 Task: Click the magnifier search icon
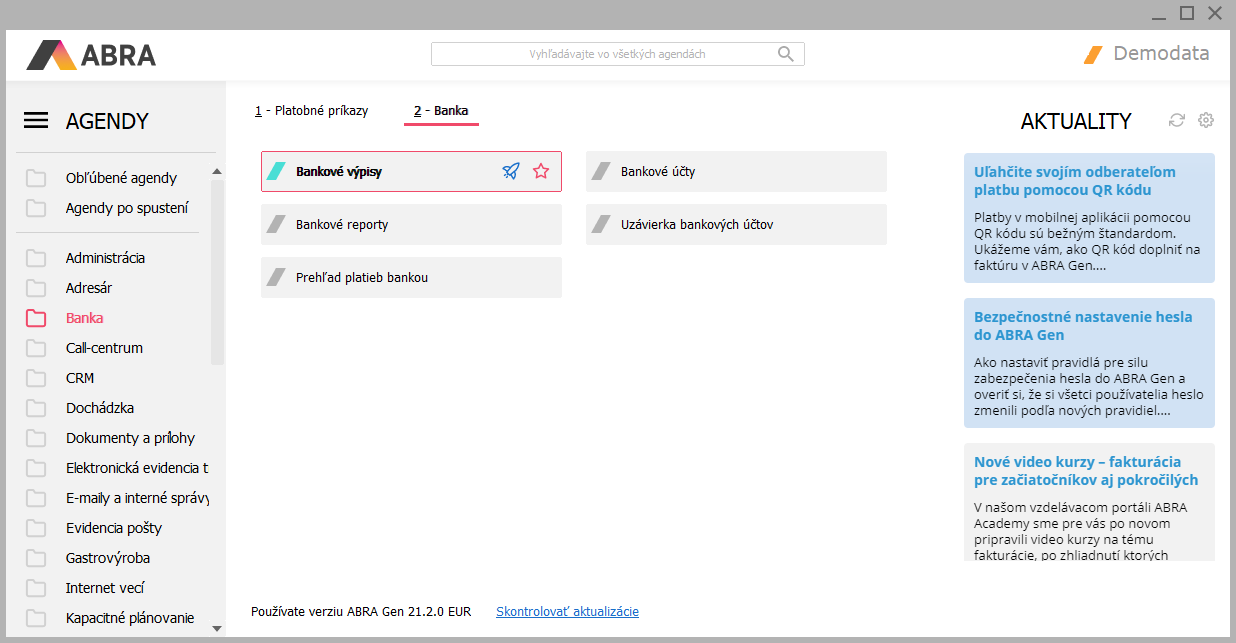coord(786,54)
